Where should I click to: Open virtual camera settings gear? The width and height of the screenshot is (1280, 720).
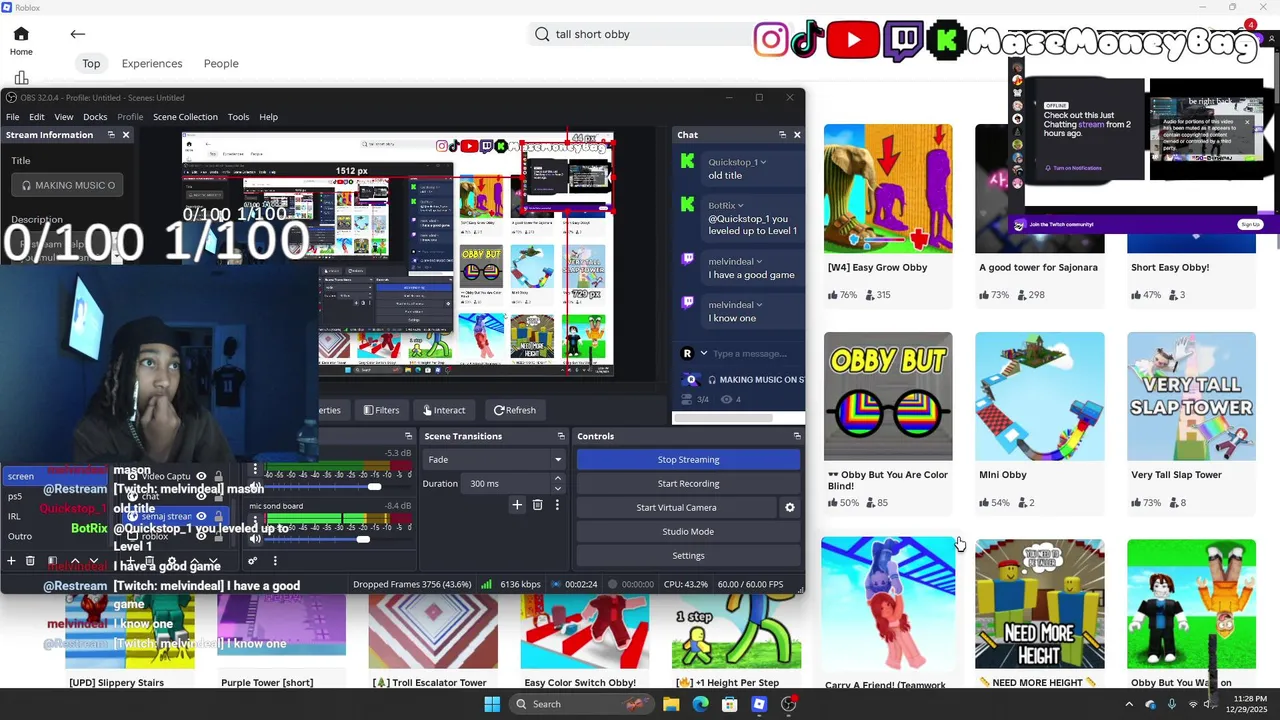tap(790, 507)
